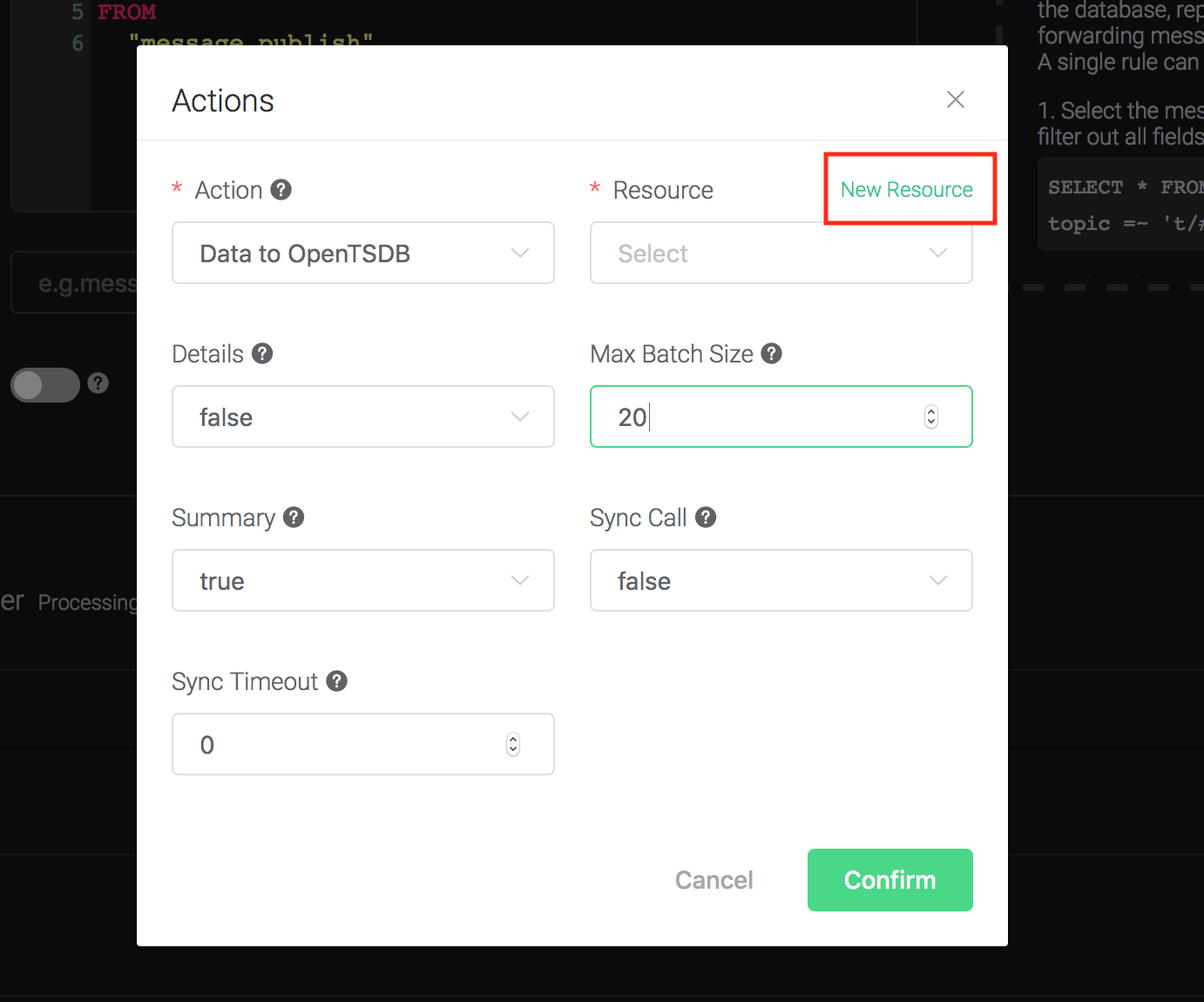
Task: Click the Max Batch Size stepper arrows
Action: (x=931, y=416)
